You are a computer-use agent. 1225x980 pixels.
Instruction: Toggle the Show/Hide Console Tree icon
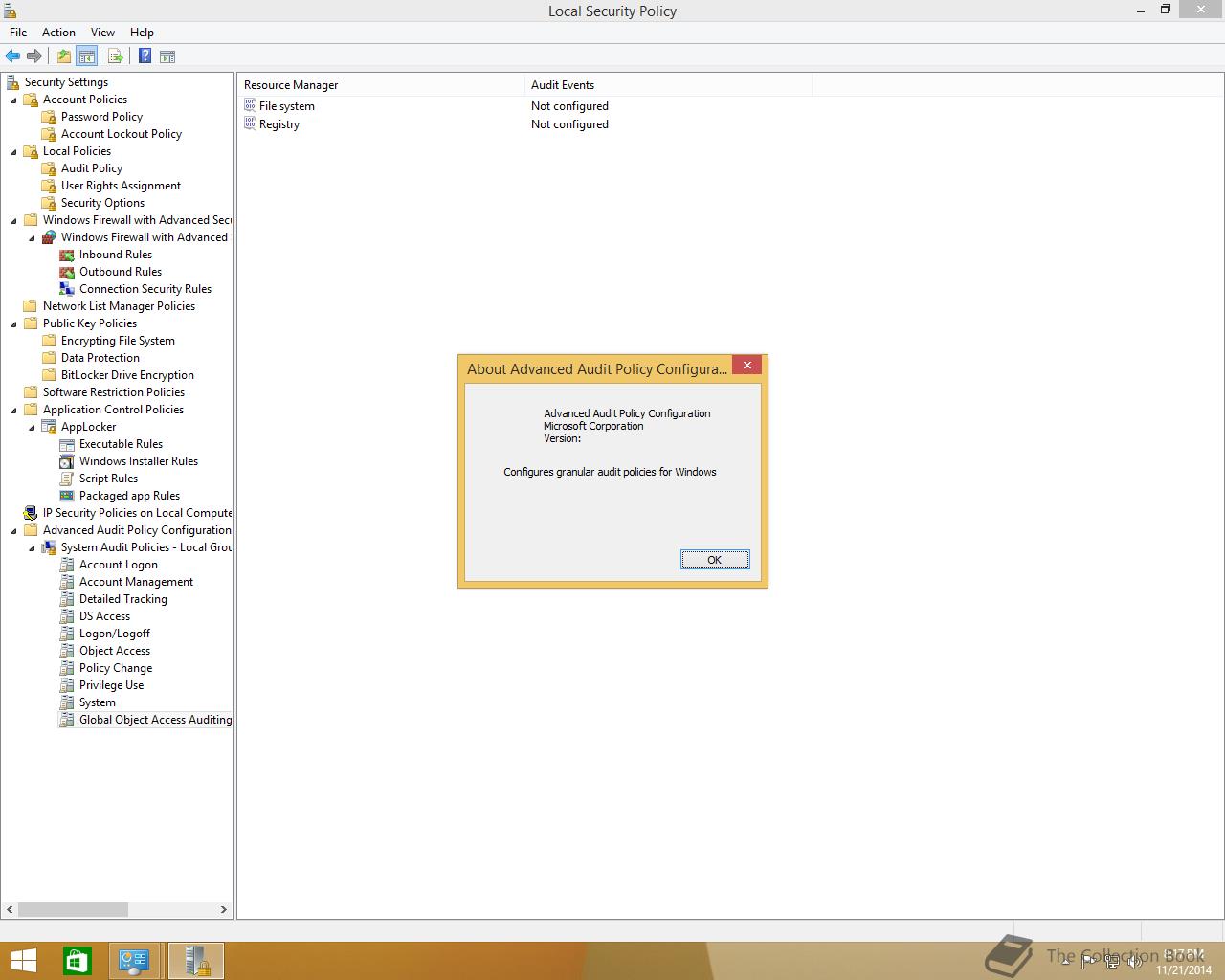point(86,56)
